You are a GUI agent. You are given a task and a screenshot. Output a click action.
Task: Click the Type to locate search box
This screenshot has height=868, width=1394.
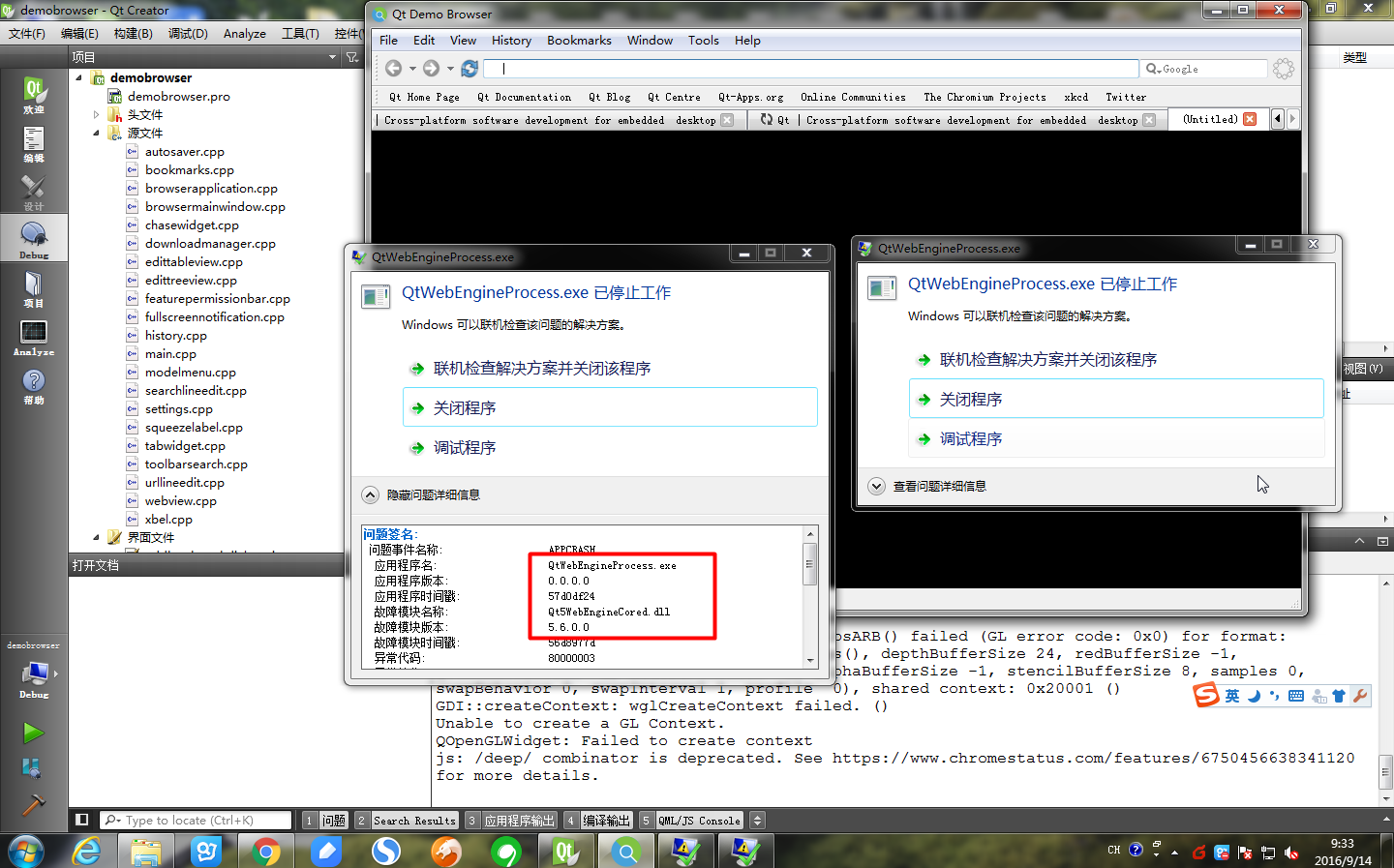pos(197,820)
